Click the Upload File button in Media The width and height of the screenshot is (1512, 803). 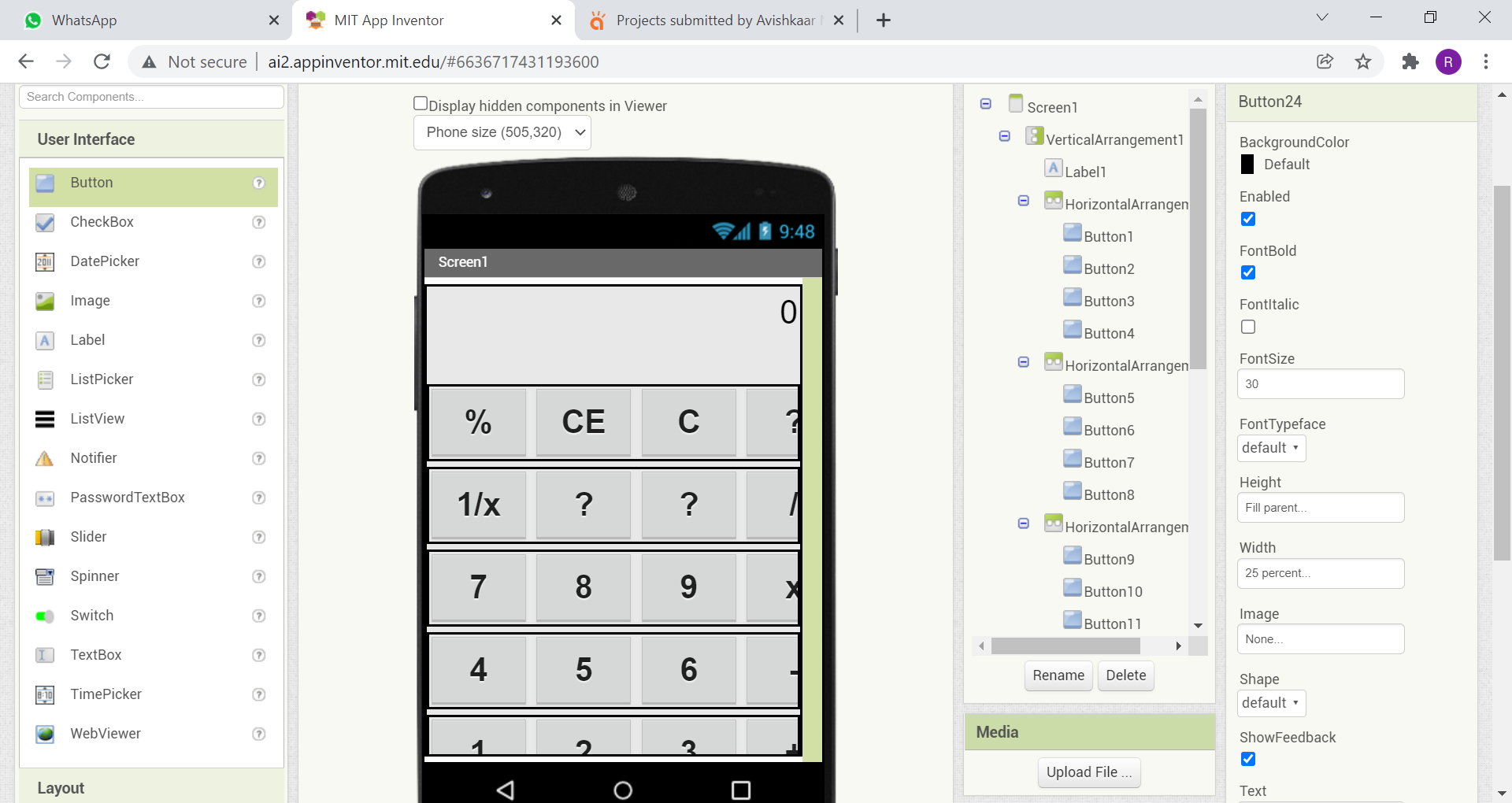tap(1088, 772)
